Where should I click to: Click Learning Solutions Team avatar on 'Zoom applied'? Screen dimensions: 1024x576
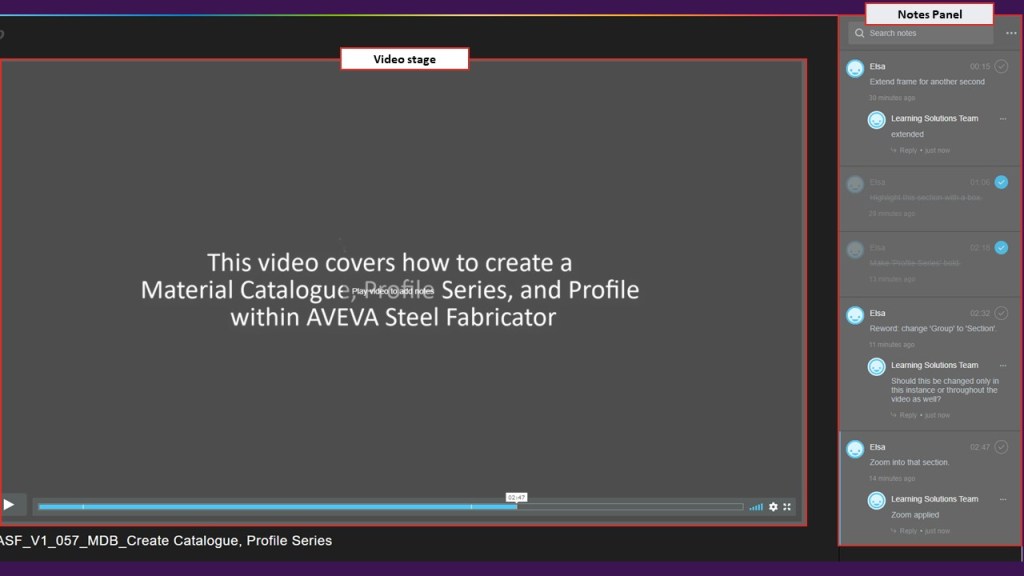(877, 500)
